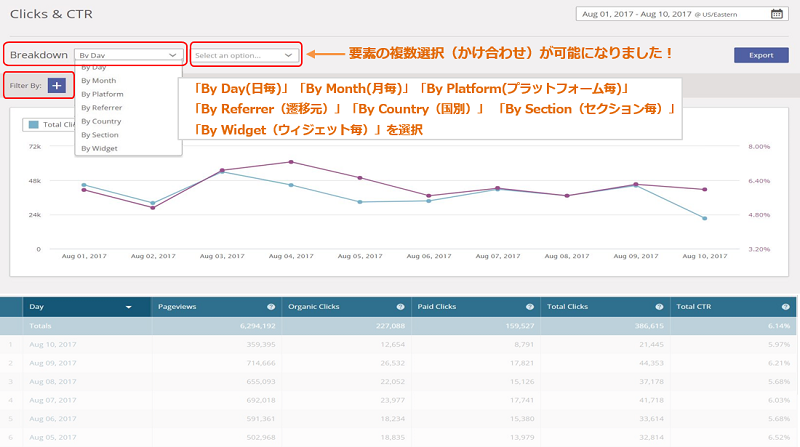Open the Breakdown 'By Day' dropdown
This screenshot has width=800, height=447.
[x=127, y=55]
